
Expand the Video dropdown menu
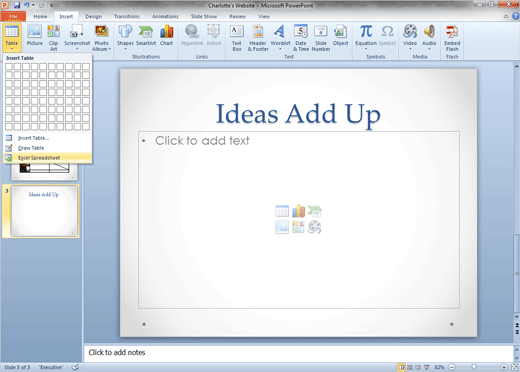tap(410, 49)
